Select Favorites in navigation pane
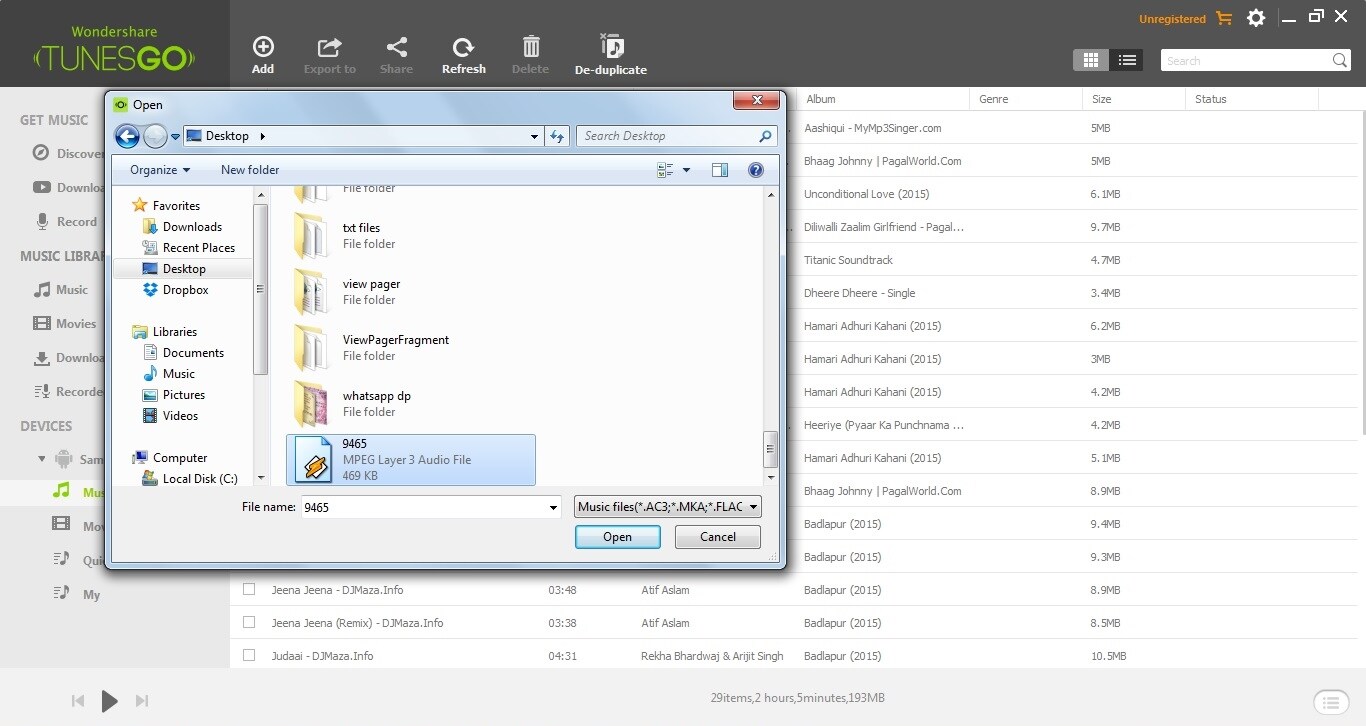This screenshot has width=1366, height=726. [x=176, y=206]
